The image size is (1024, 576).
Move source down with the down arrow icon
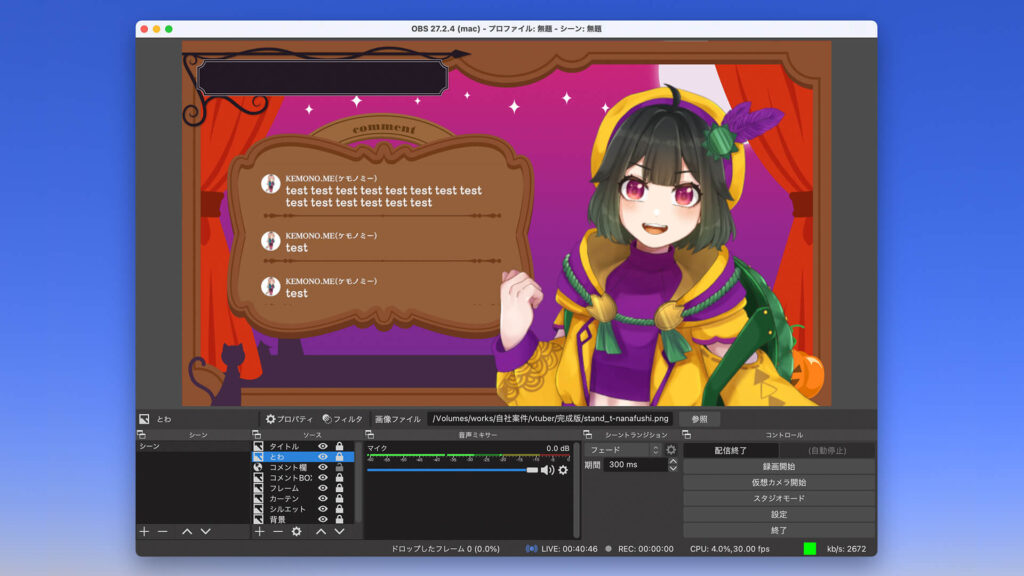[x=338, y=532]
